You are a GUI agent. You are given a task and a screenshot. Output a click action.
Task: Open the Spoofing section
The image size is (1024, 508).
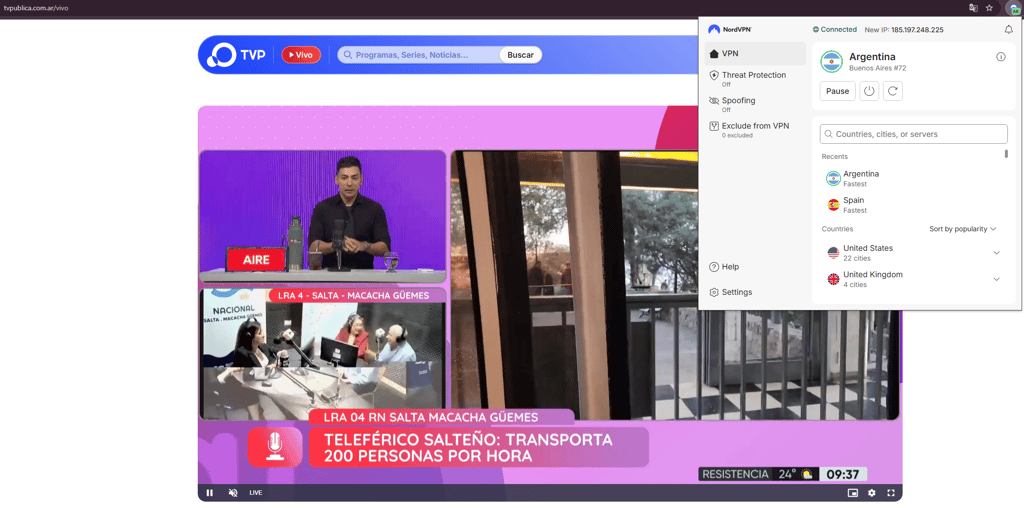click(x=756, y=104)
